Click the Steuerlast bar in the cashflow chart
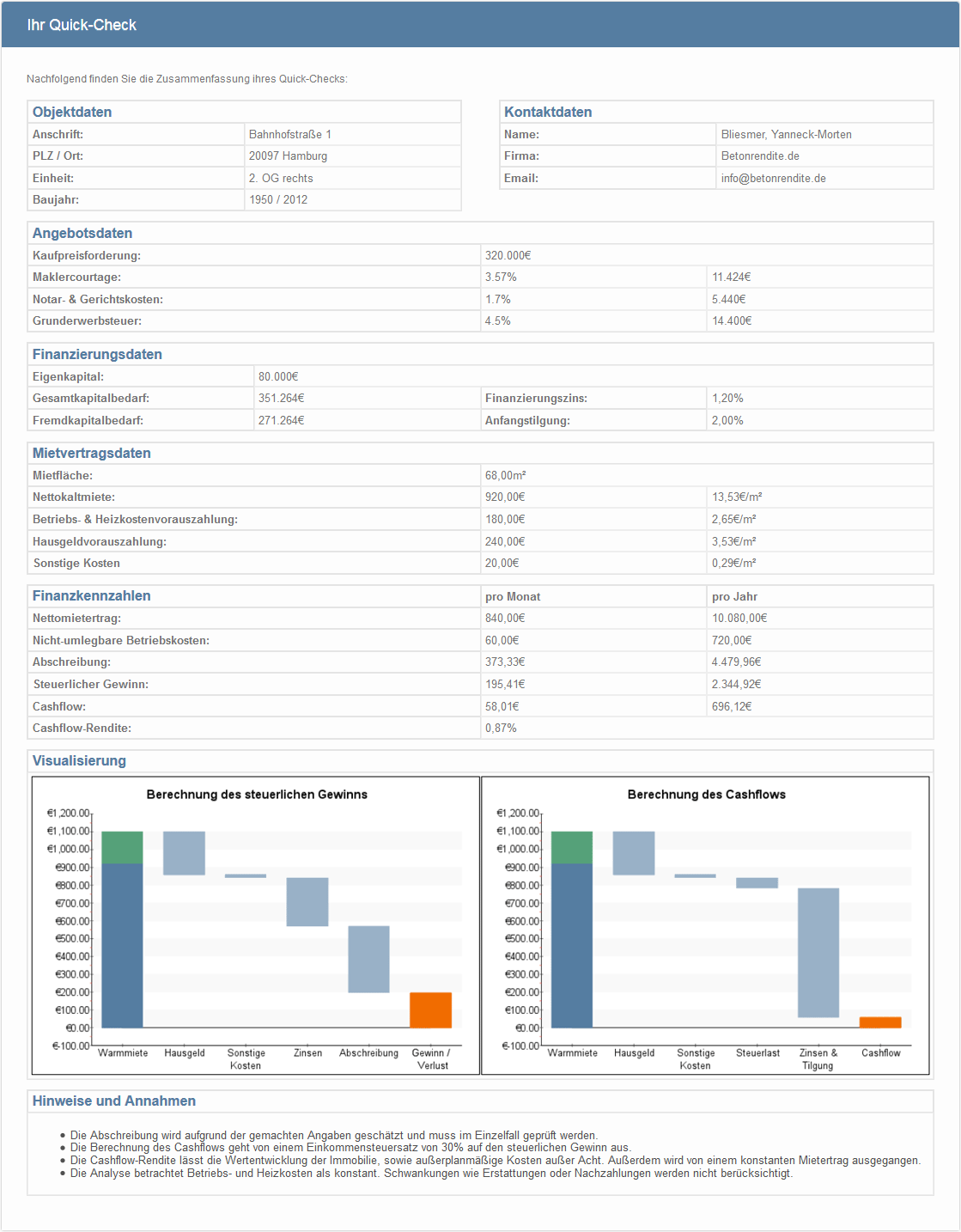The image size is (961, 1232). pyautogui.click(x=757, y=883)
